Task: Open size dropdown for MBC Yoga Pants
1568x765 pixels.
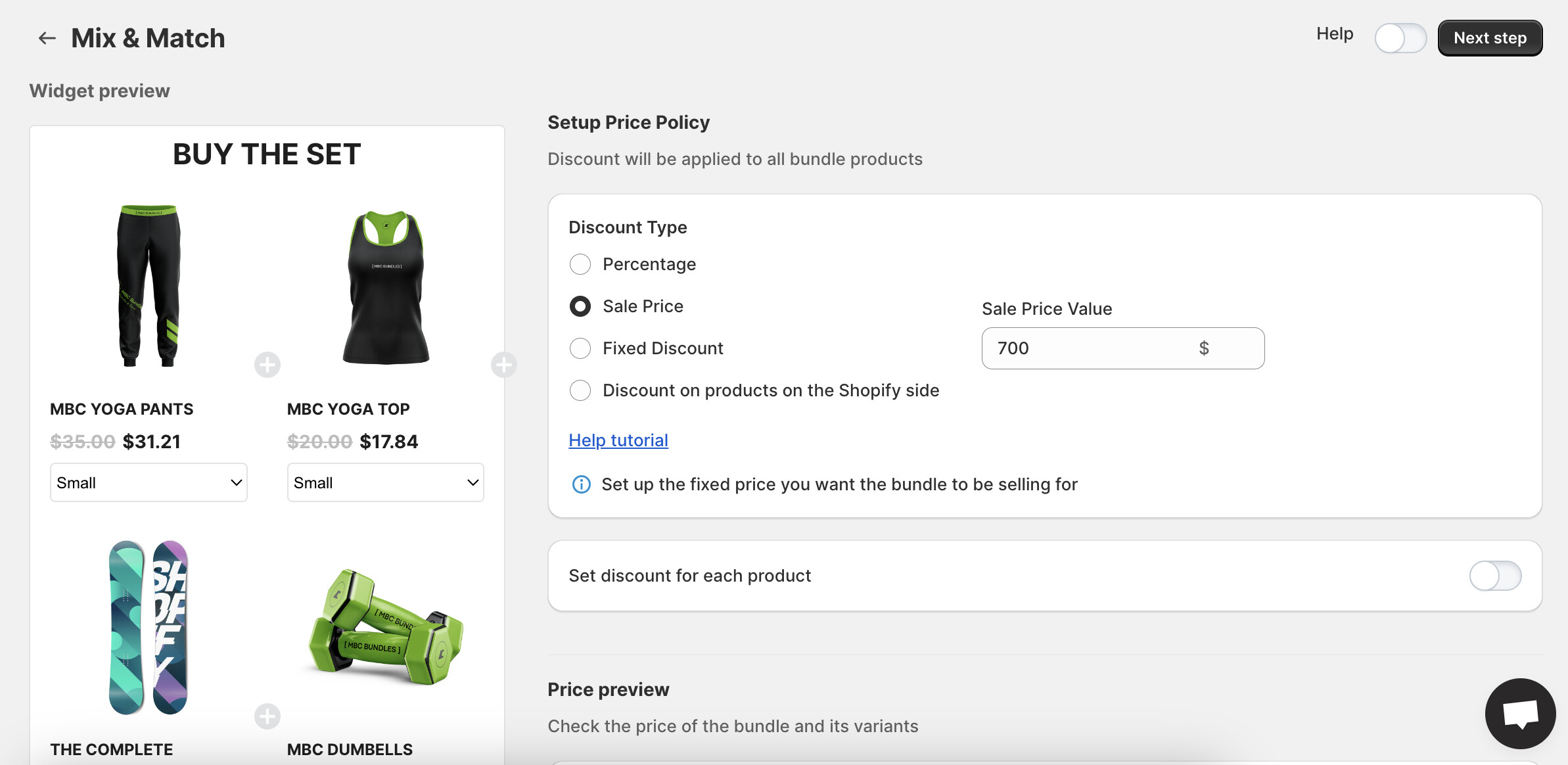Action: (149, 483)
